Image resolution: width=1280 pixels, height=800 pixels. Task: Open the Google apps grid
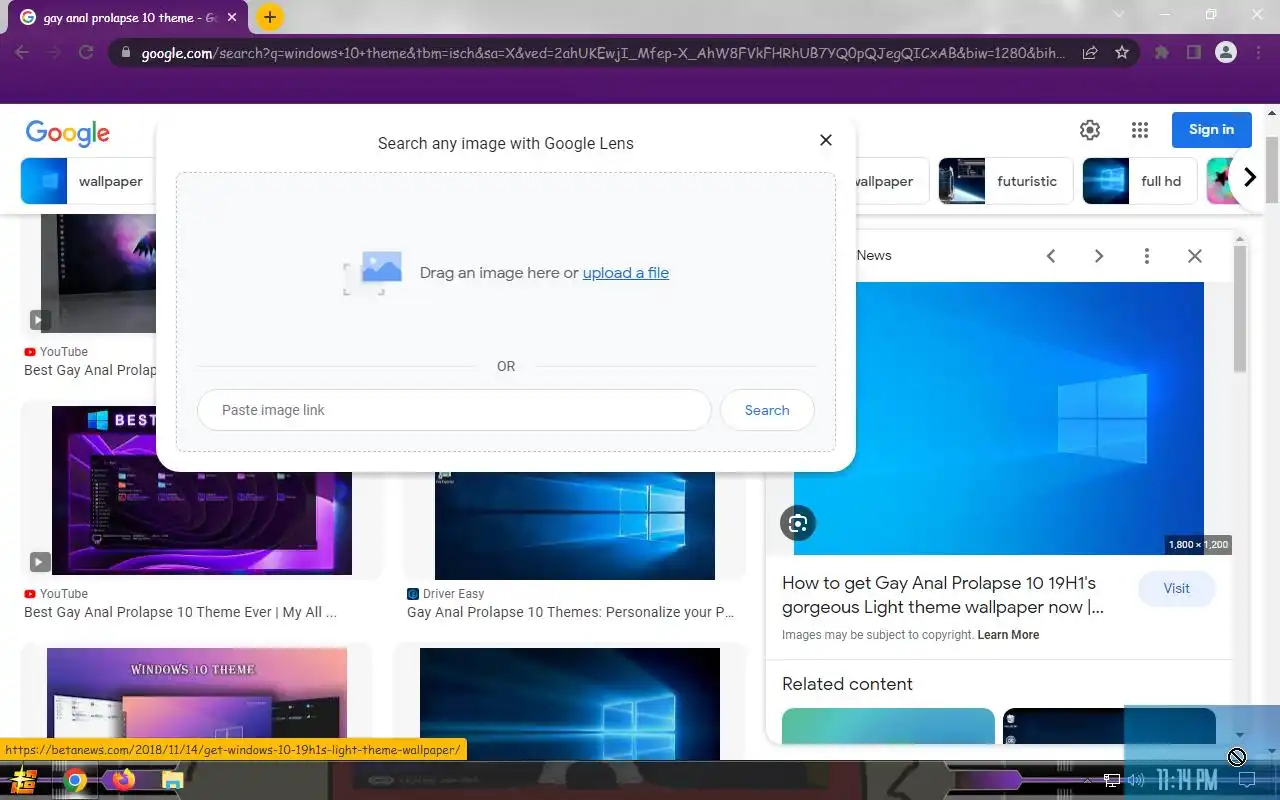coord(1140,130)
